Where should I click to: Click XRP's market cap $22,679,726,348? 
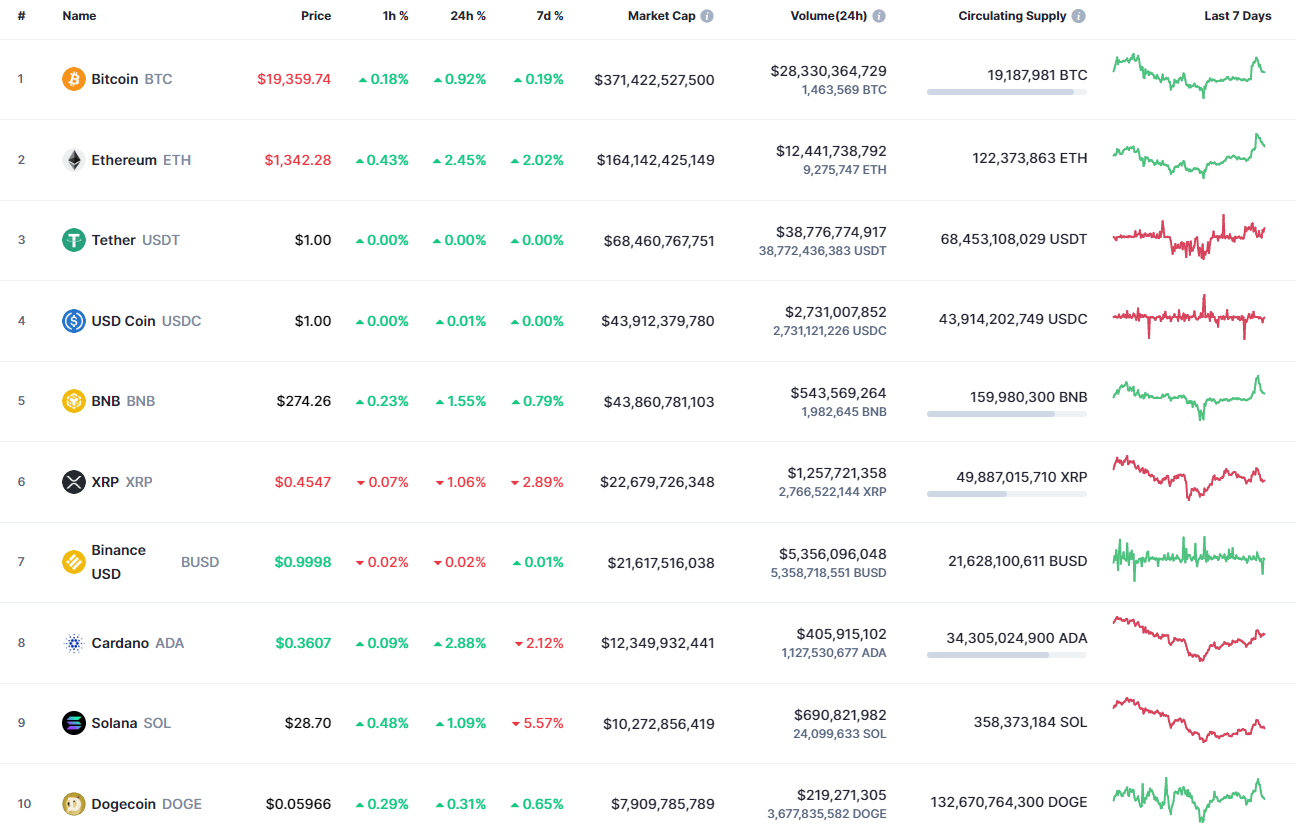[657, 482]
